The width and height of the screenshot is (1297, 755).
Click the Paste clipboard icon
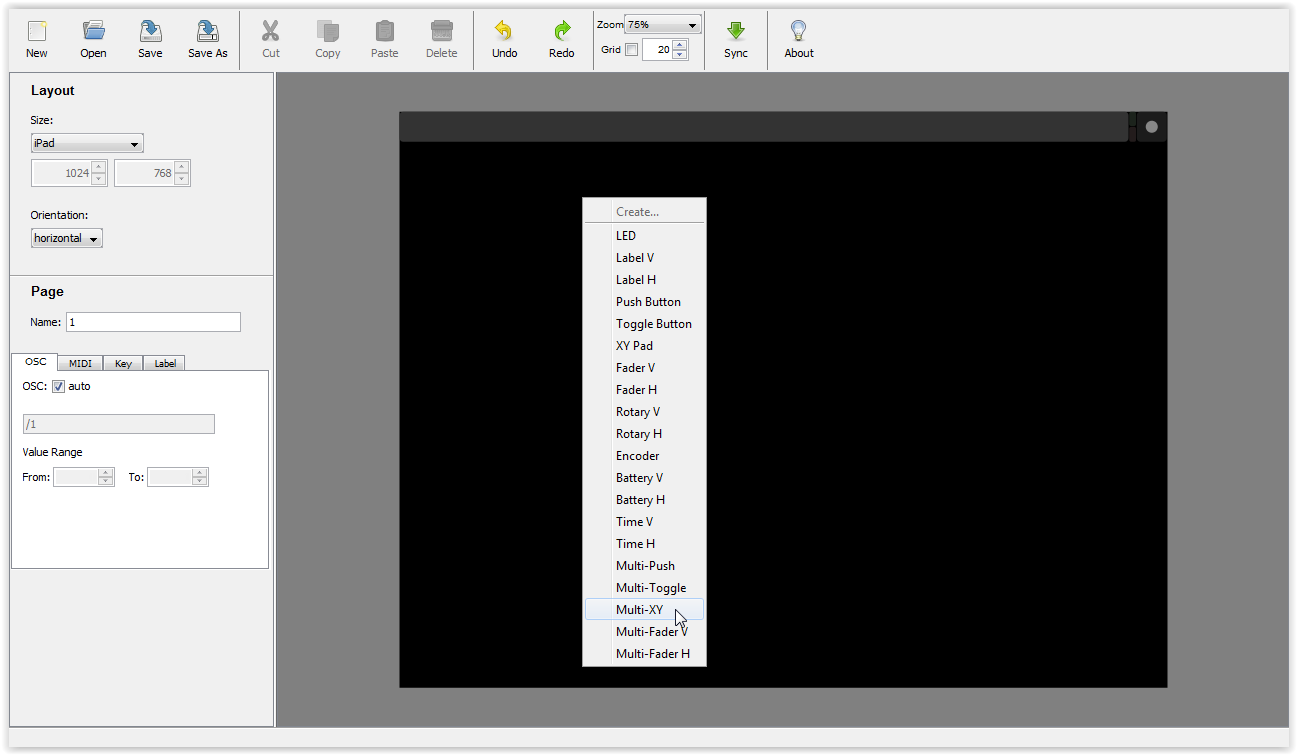385,31
